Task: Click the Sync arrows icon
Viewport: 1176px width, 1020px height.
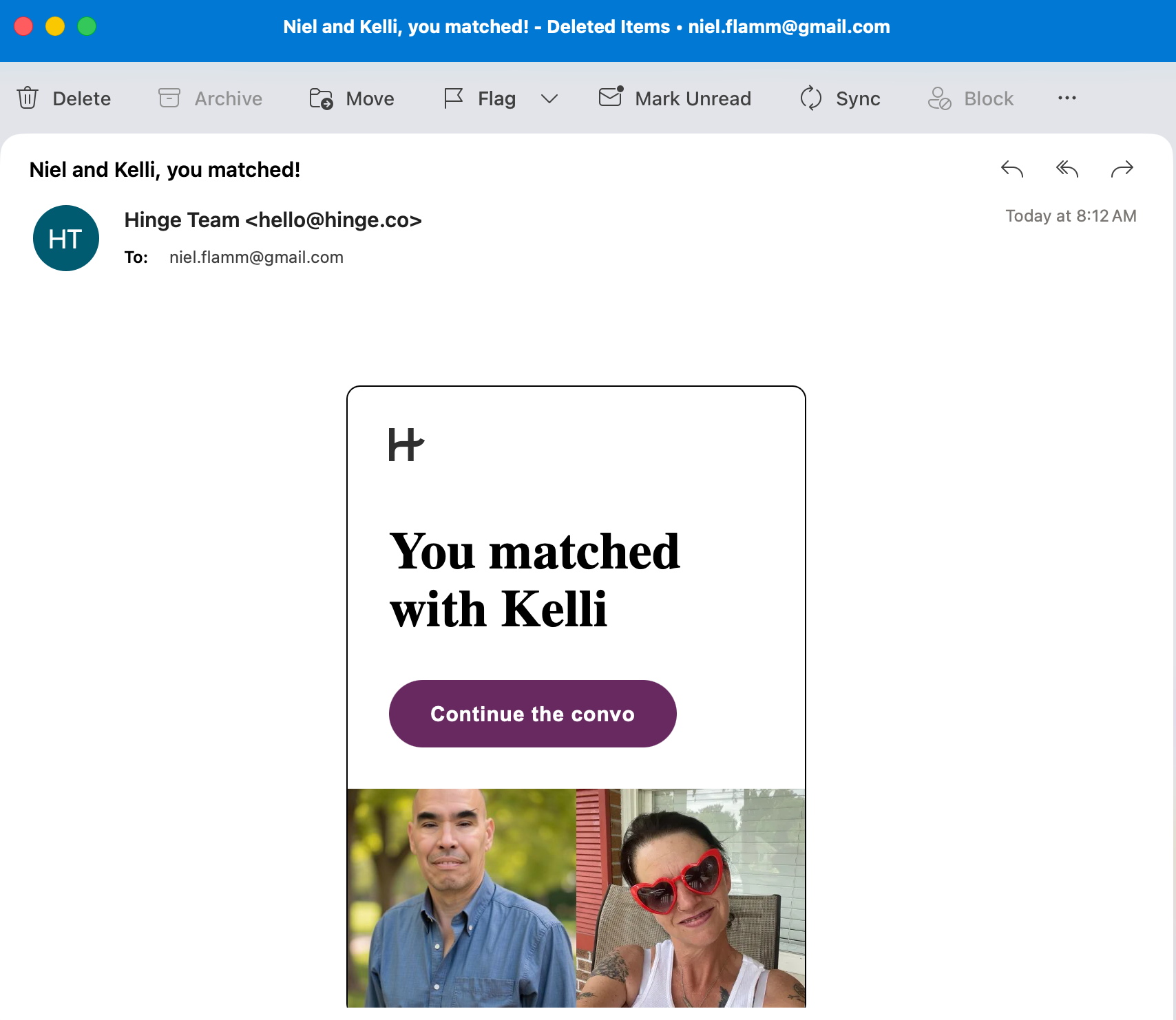Action: click(811, 98)
